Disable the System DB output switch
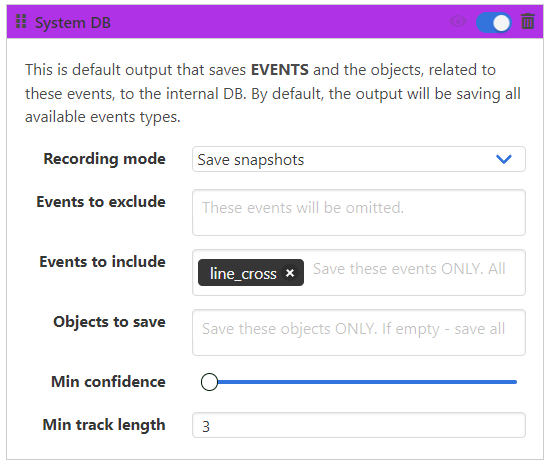The height and width of the screenshot is (464, 551). tap(494, 22)
